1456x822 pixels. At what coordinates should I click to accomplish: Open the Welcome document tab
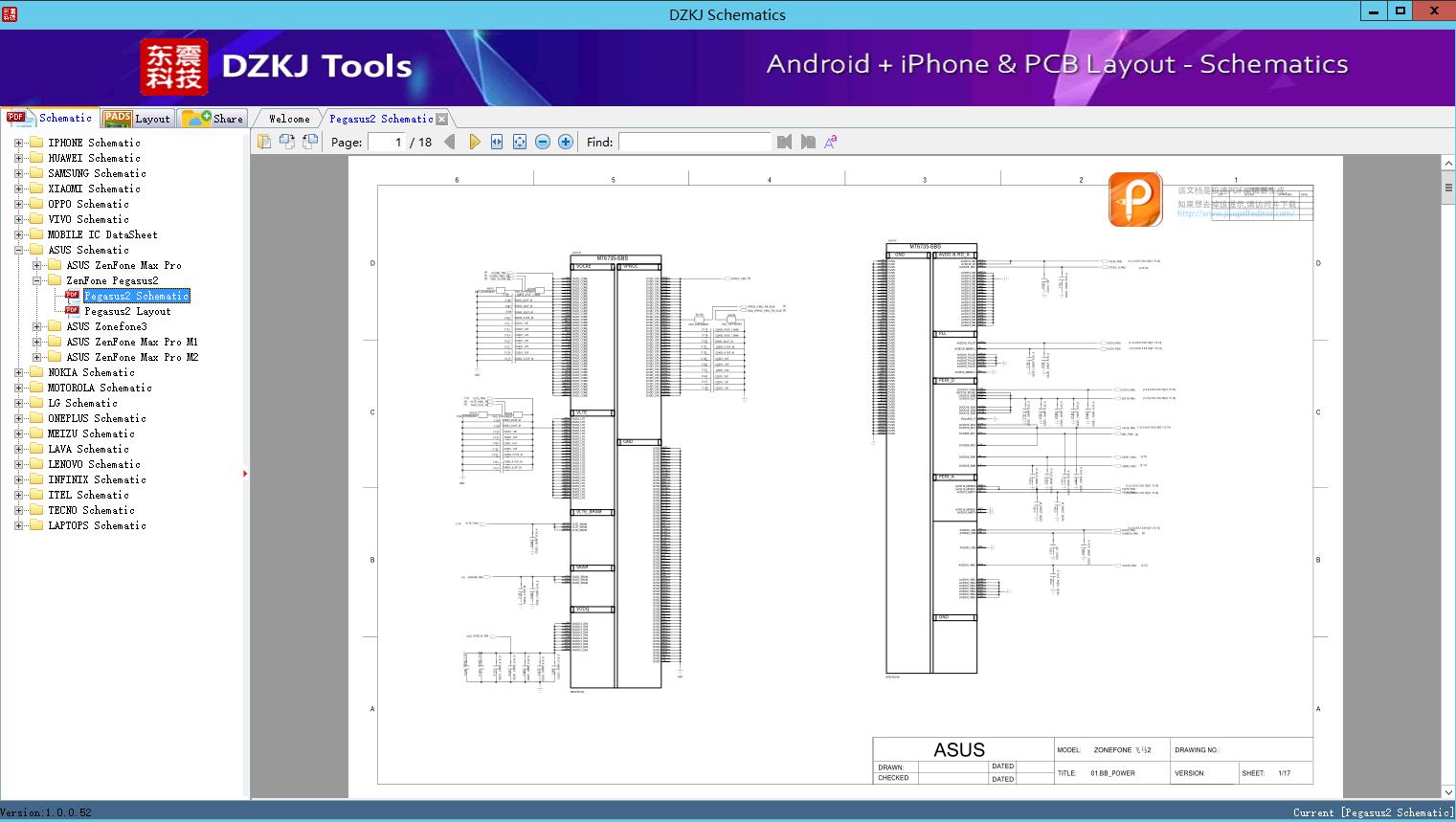289,119
